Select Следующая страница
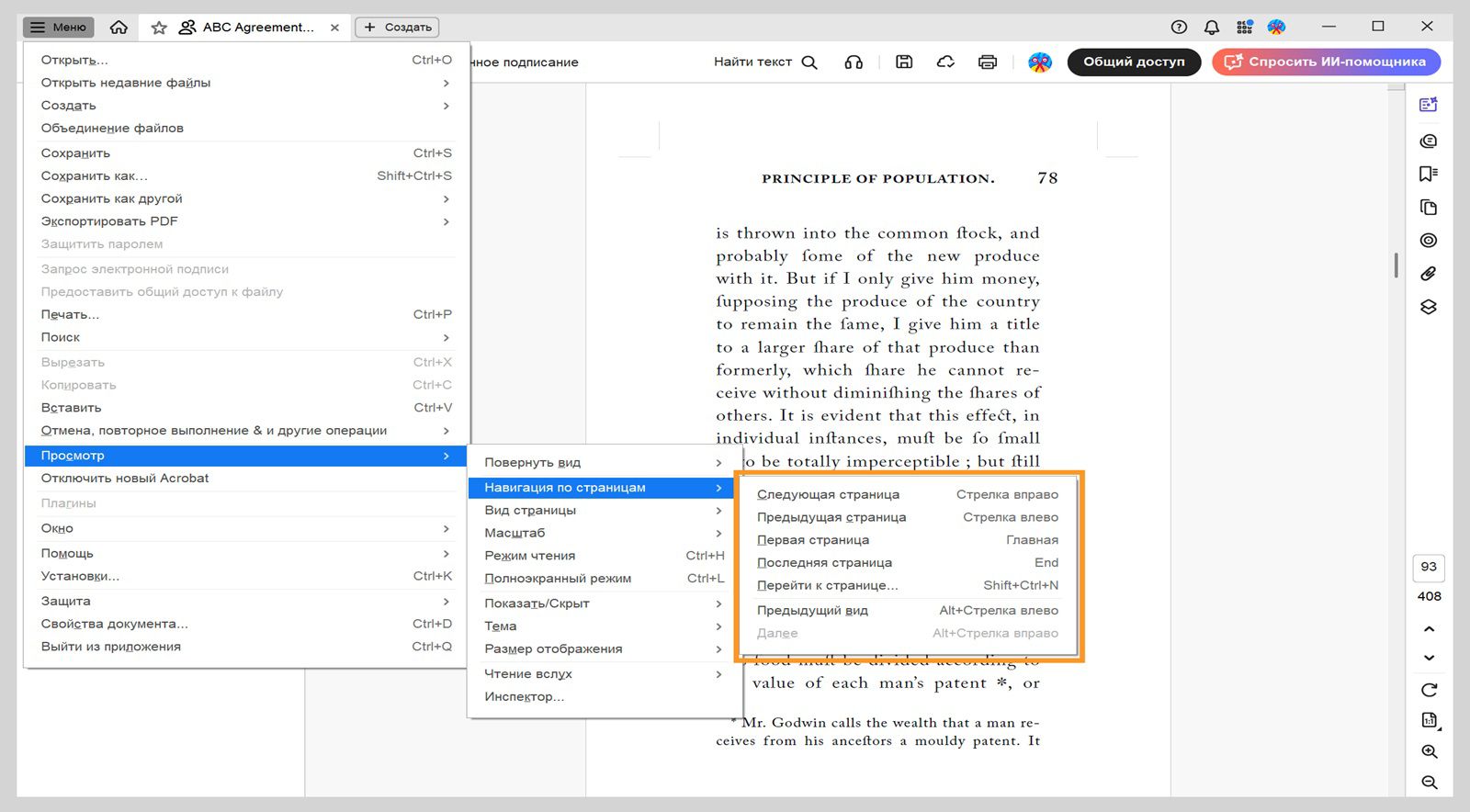 click(908, 494)
